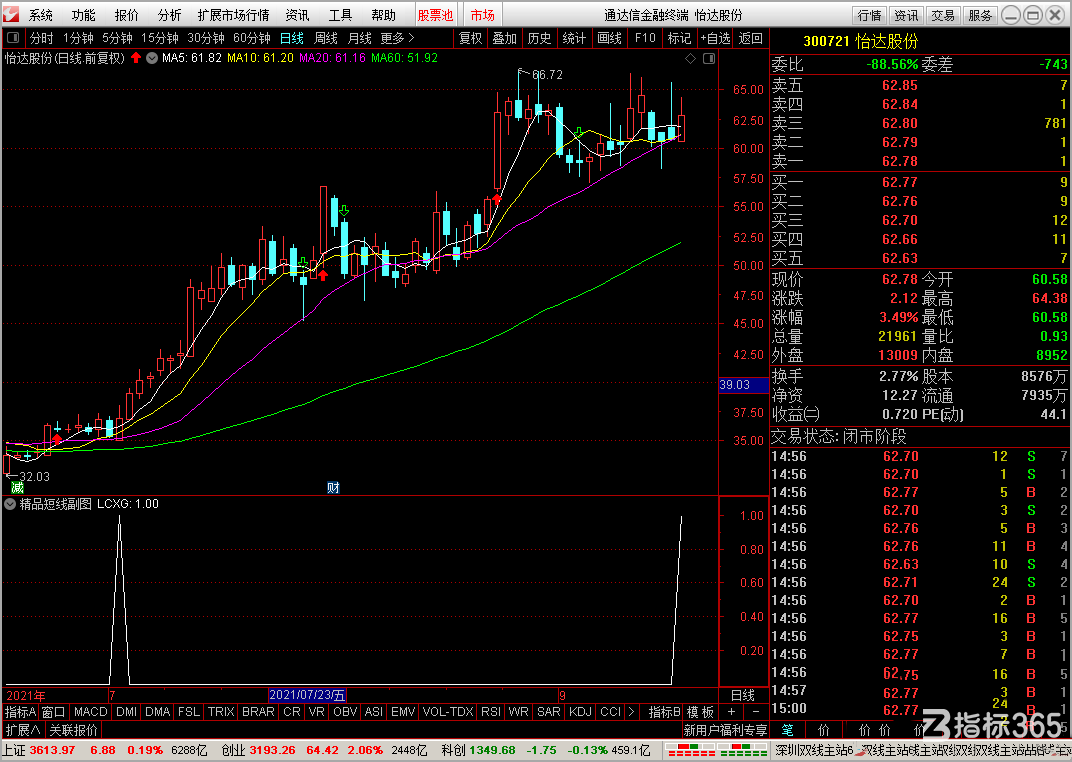The image size is (1072, 762).
Task: Open the 资讯 menu
Action: 297,15
